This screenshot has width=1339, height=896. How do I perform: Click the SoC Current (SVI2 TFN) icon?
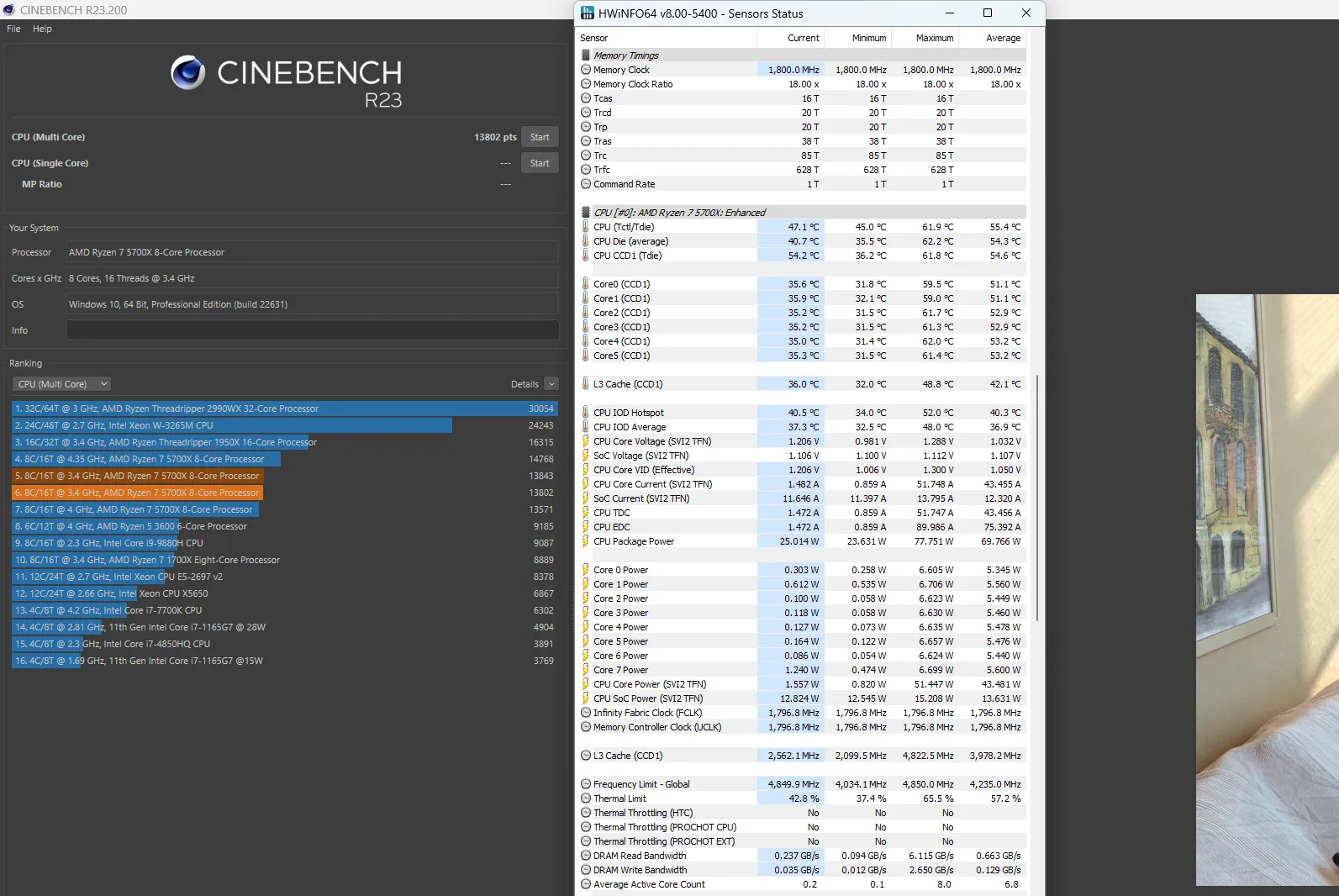point(586,498)
